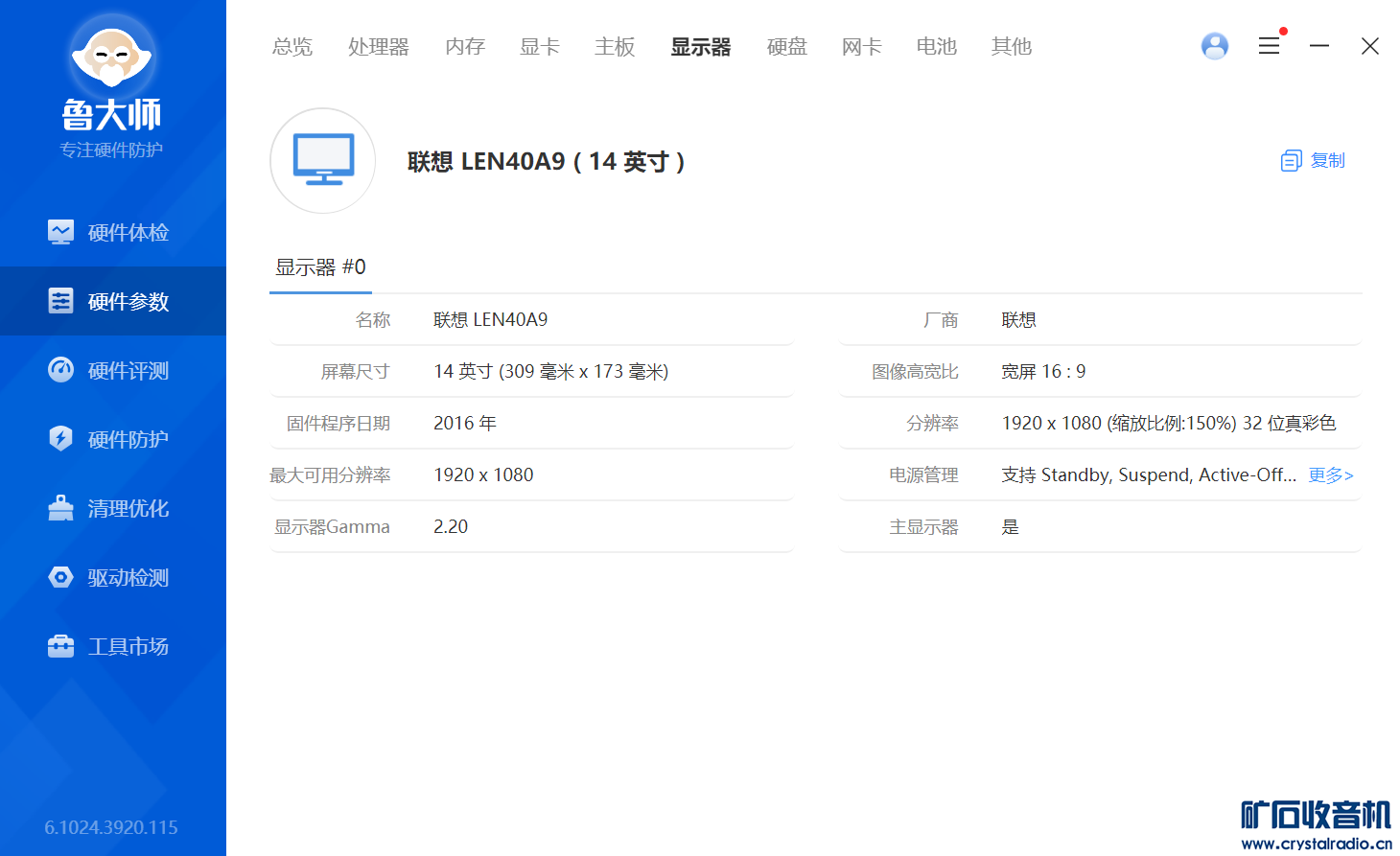View the 电池 battery tab
The height and width of the screenshot is (856, 1400).
tap(936, 47)
